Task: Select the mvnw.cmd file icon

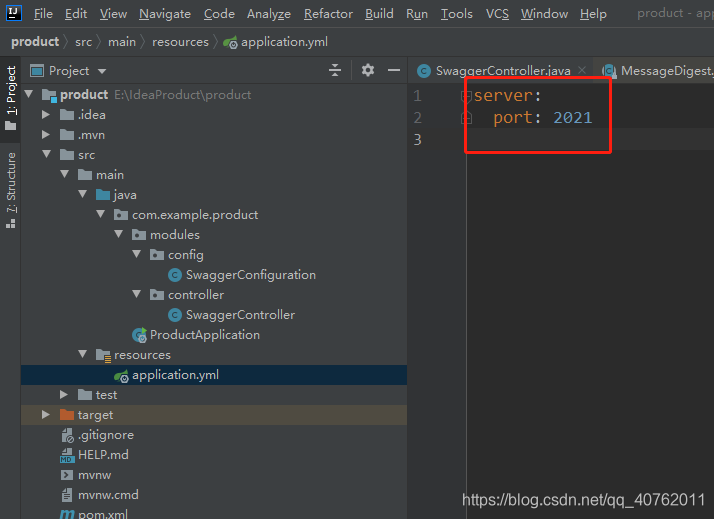Action: 66,495
